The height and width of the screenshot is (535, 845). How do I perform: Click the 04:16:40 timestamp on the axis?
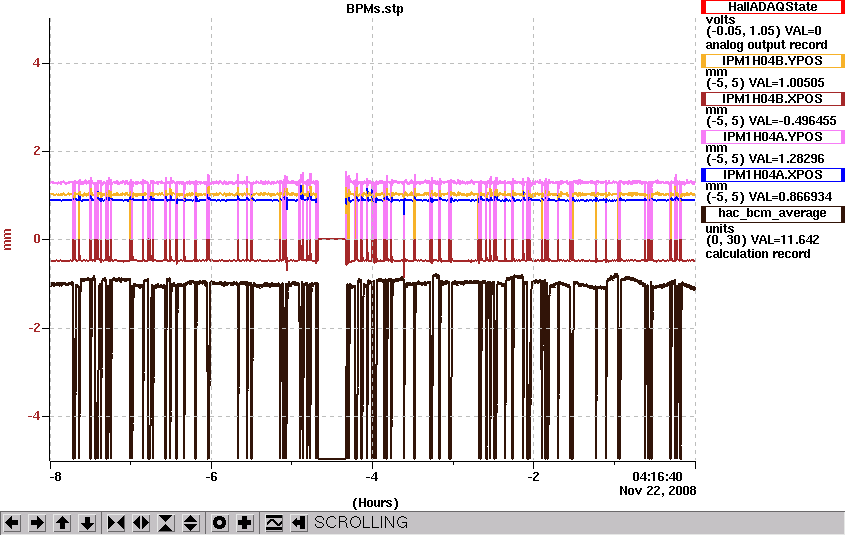tap(657, 477)
